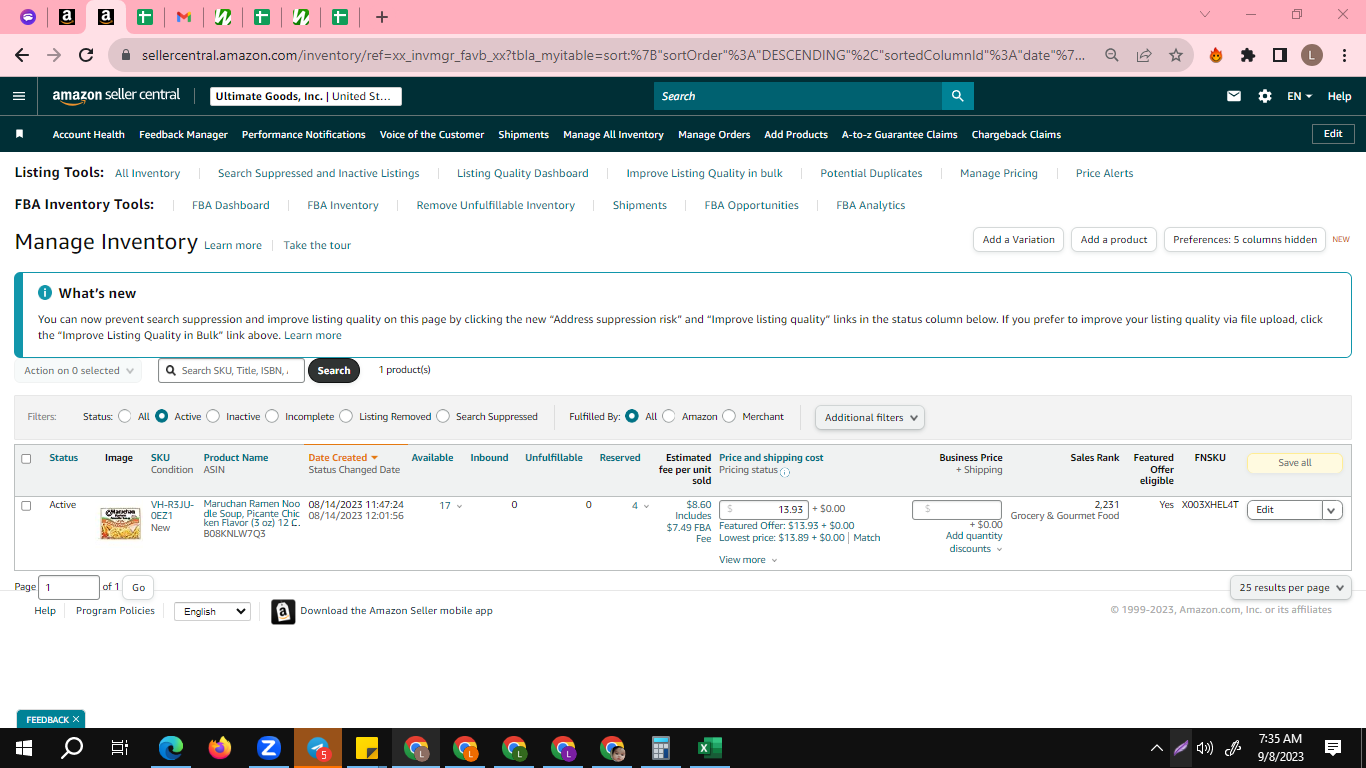This screenshot has width=1366, height=768.
Task: Sort by the Date Created column
Action: pyautogui.click(x=342, y=458)
